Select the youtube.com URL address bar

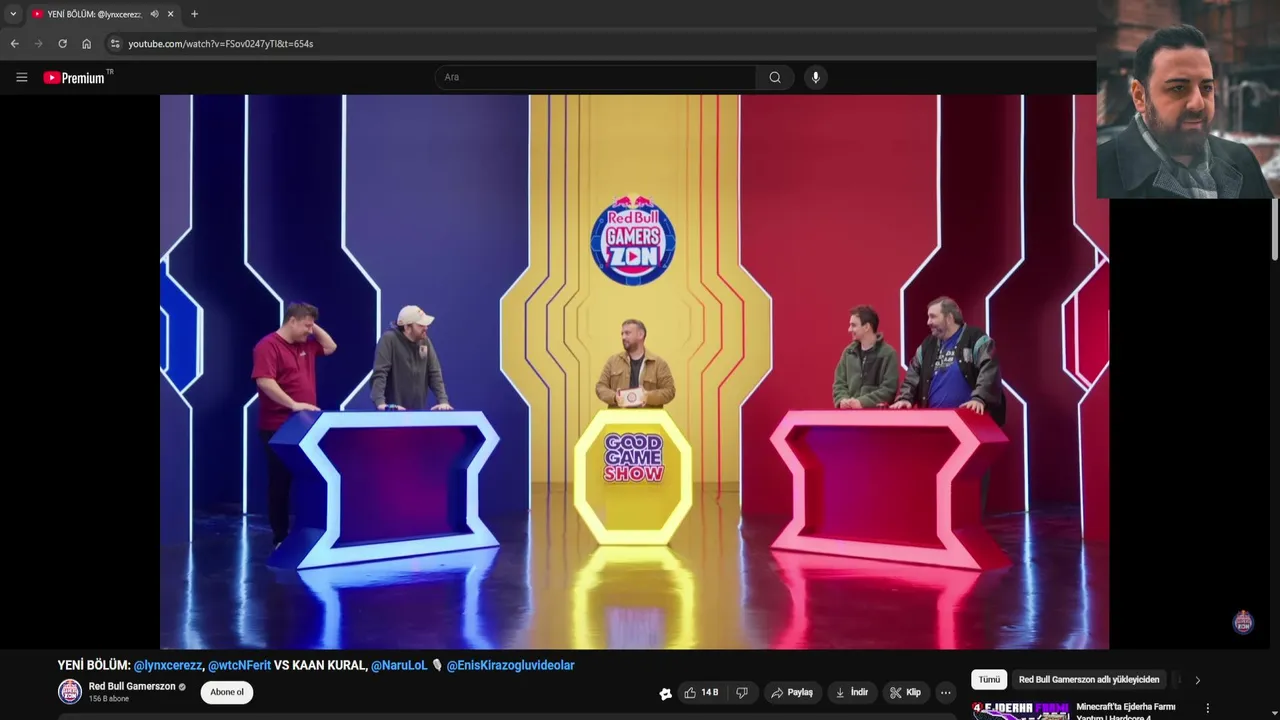coord(221,44)
